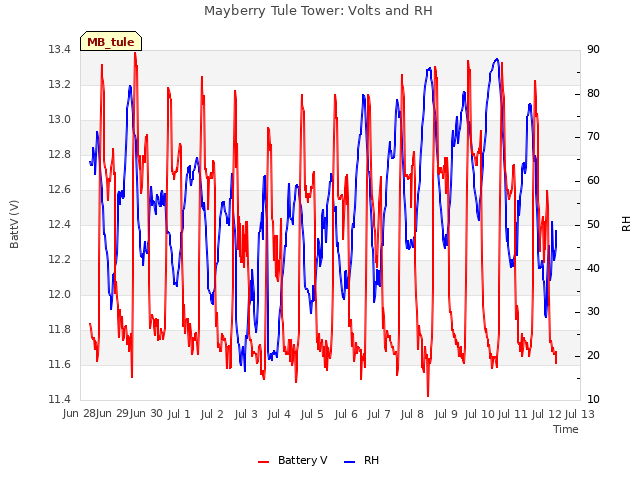Click the 40 RH tick label

pos(593,269)
